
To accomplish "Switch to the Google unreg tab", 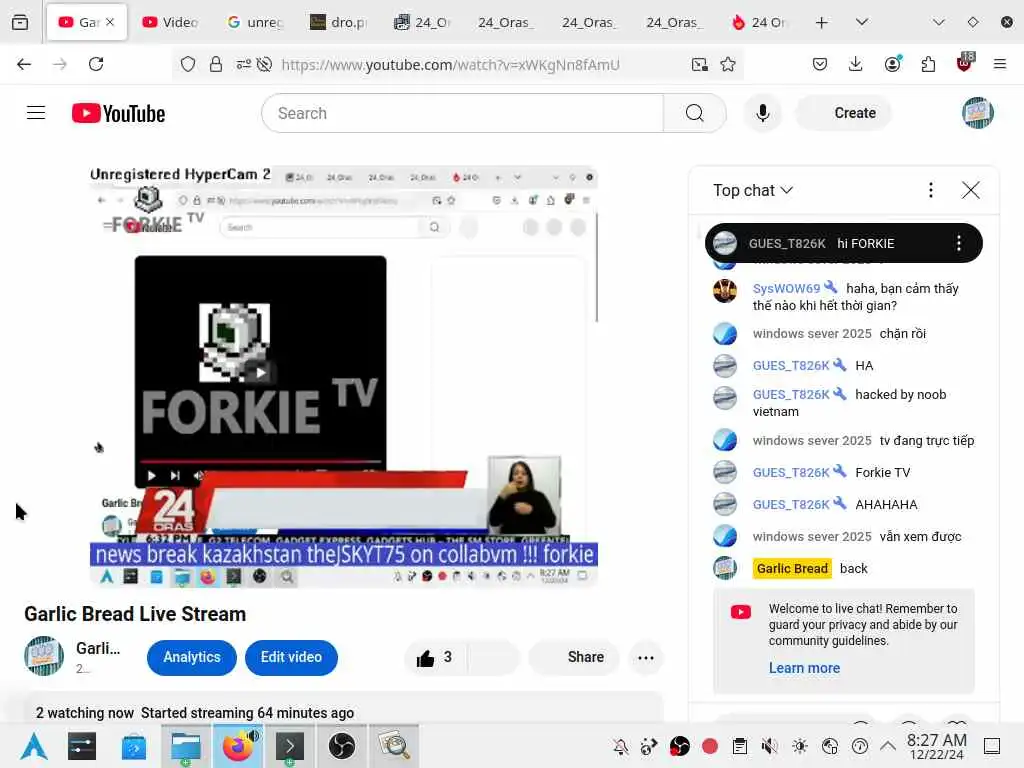I will [255, 22].
